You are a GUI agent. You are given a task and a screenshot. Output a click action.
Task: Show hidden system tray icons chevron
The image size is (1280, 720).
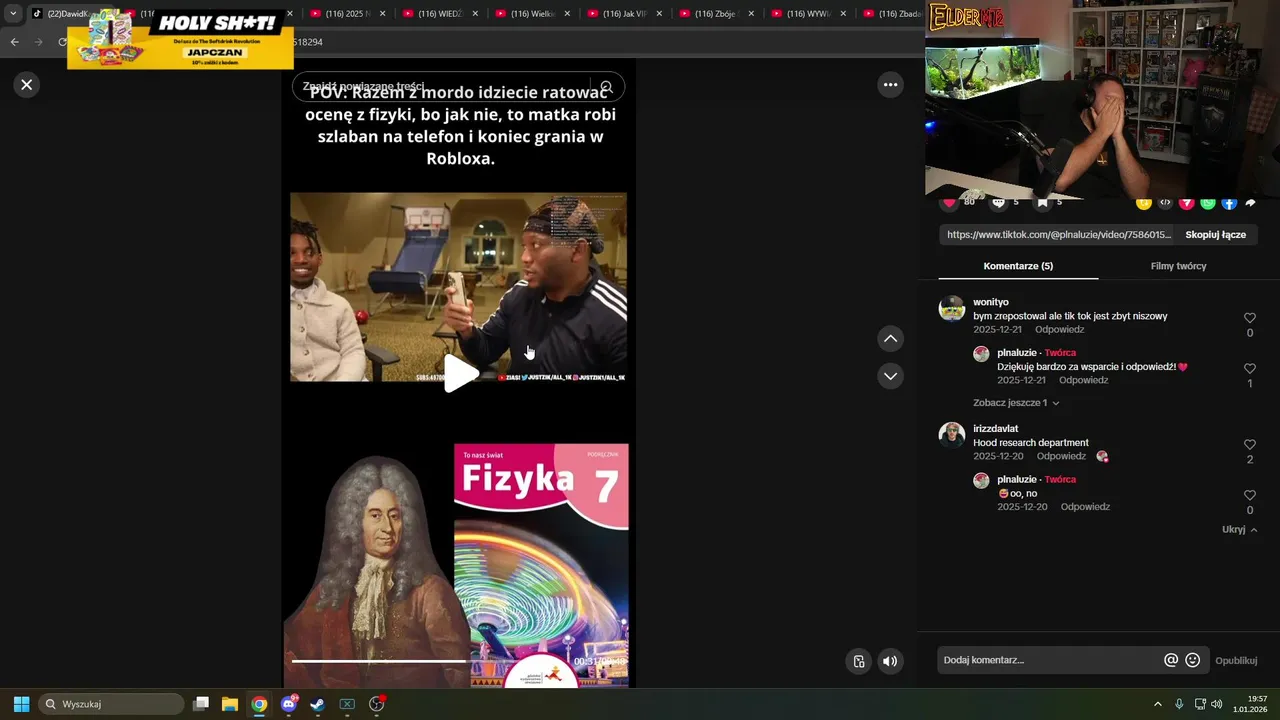pos(1158,704)
